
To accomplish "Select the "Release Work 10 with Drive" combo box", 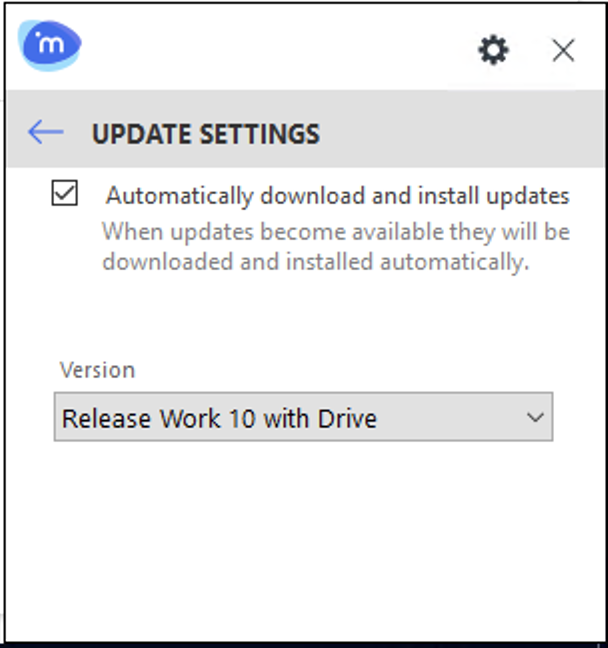I will point(220,418).
